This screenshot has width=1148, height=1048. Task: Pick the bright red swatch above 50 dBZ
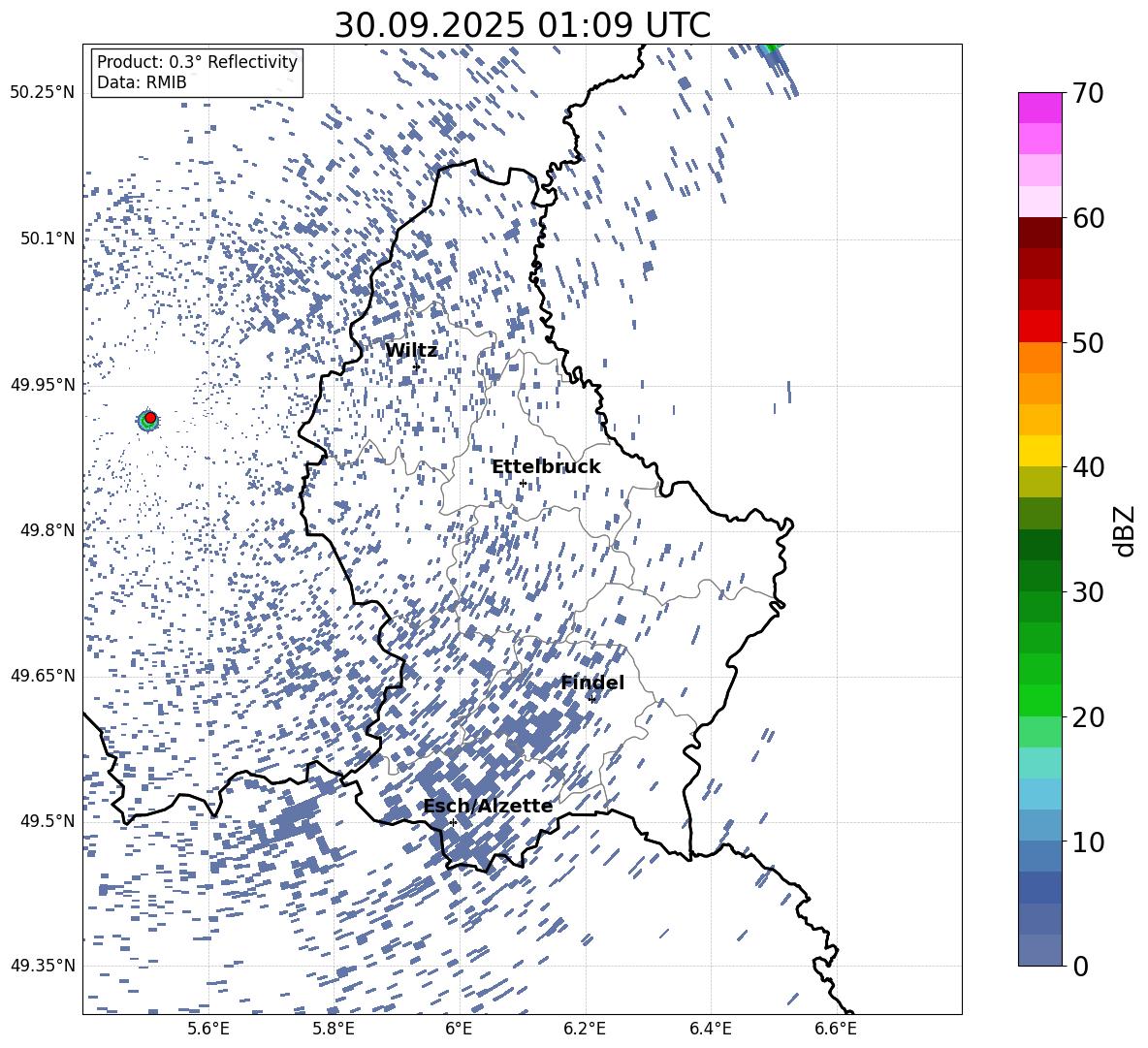point(1040,326)
